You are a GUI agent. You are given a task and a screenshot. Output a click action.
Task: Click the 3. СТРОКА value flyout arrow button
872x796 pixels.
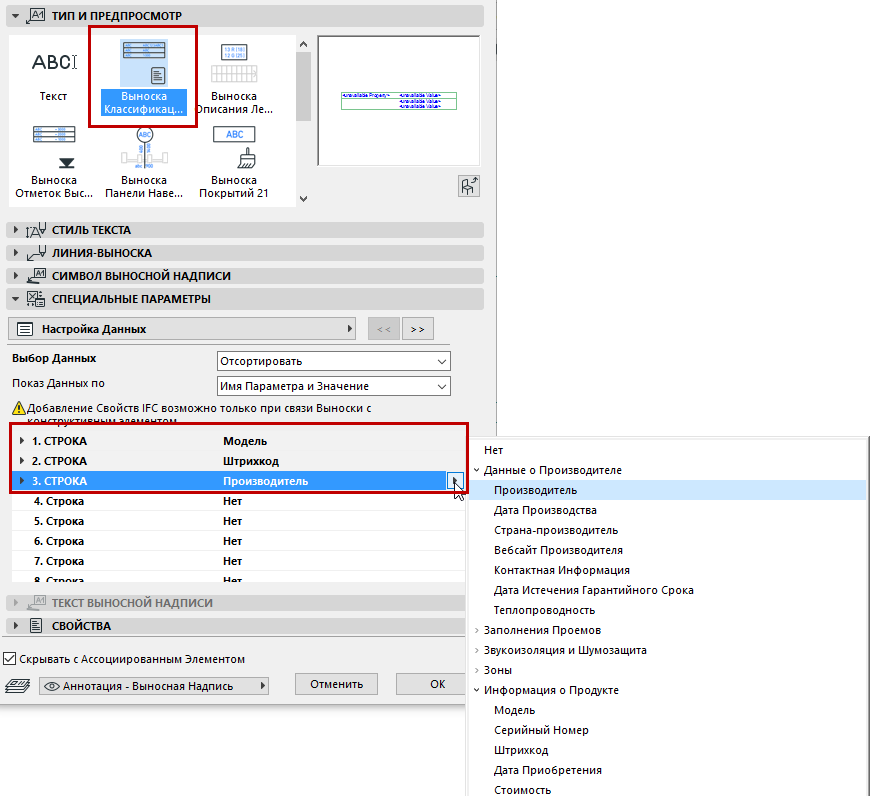[x=455, y=481]
